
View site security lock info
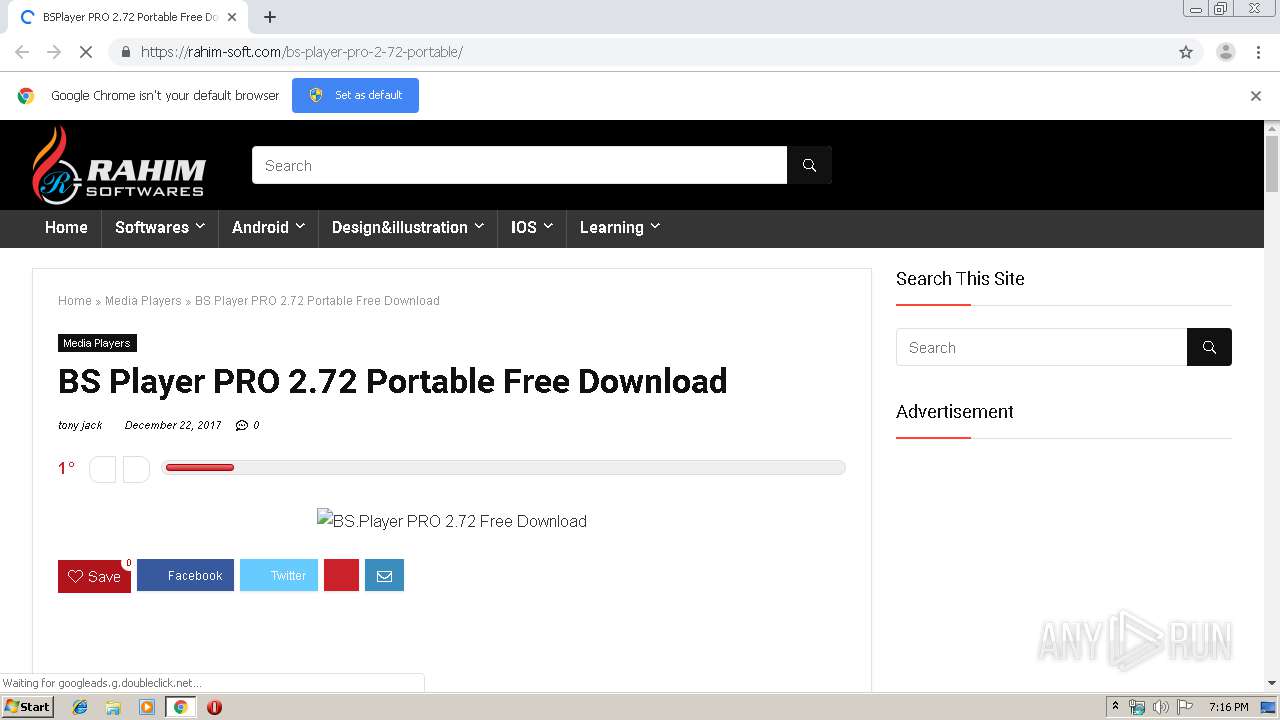[x=125, y=52]
